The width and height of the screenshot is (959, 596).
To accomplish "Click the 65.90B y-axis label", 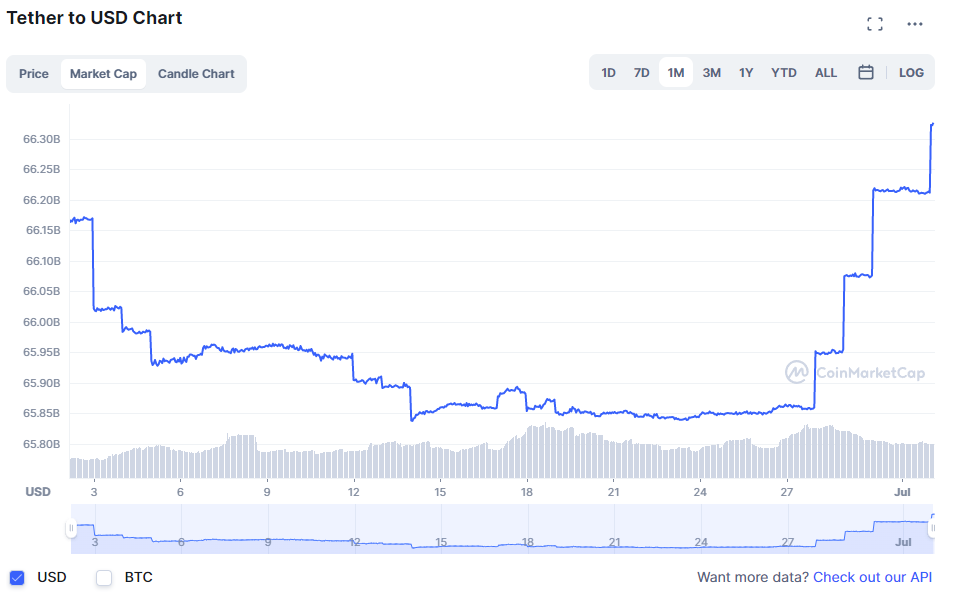I will coord(42,383).
